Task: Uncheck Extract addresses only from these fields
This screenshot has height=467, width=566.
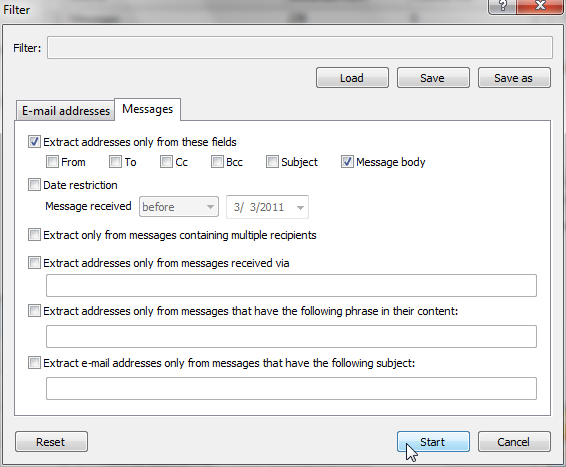Action: point(34,142)
